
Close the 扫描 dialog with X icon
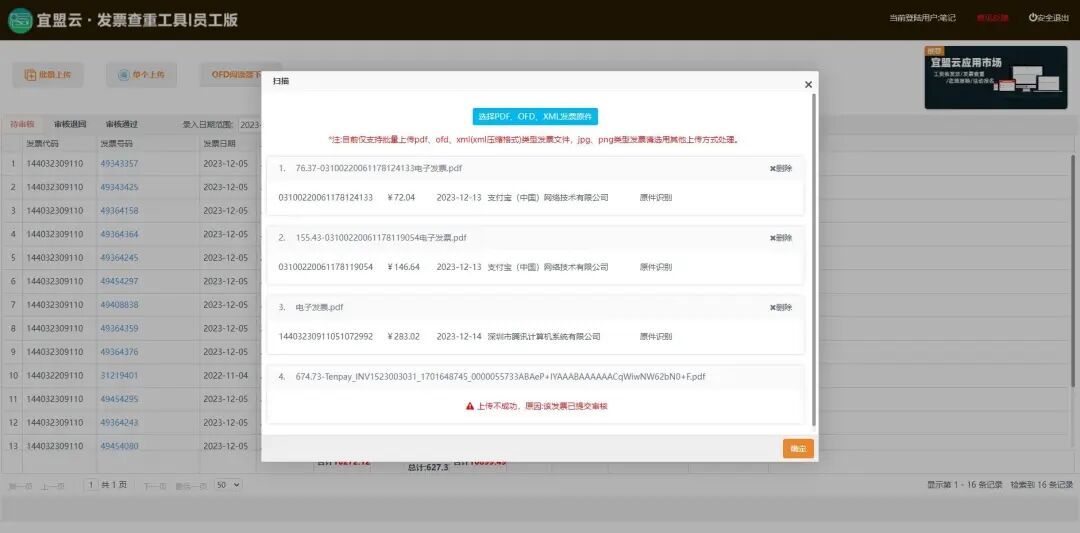[x=808, y=85]
